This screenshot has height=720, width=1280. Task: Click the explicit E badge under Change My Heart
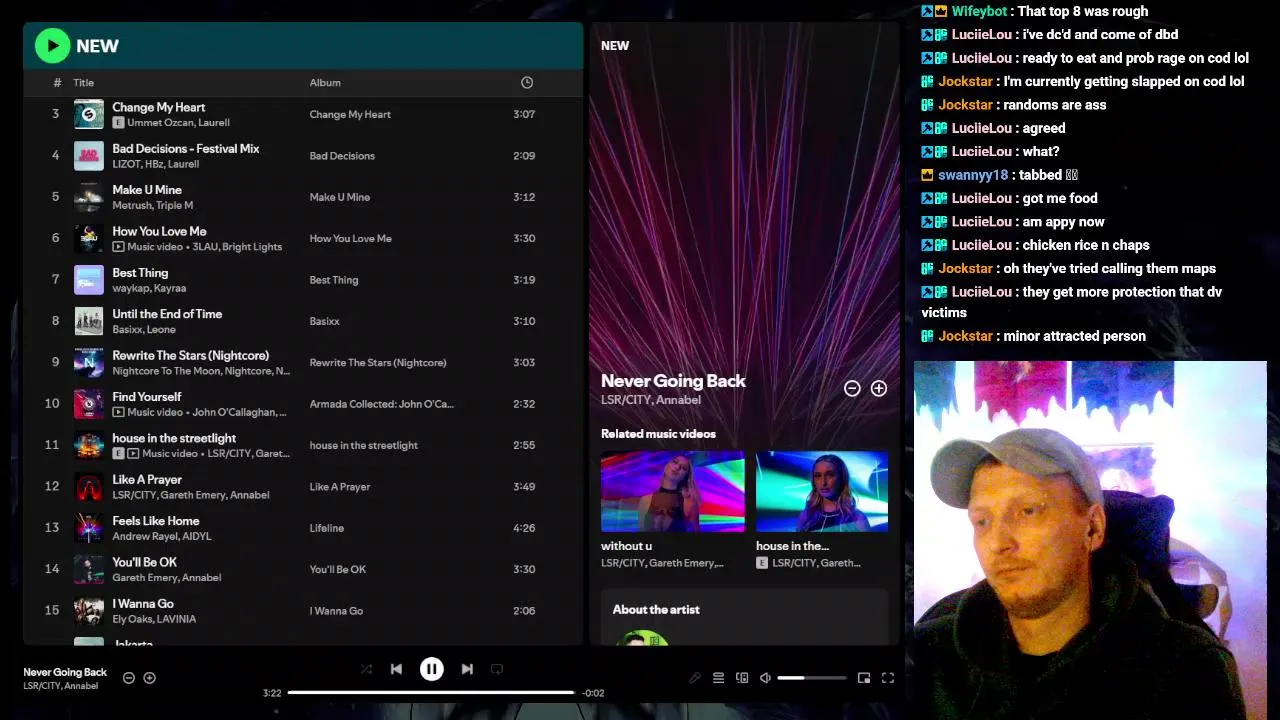pos(118,123)
